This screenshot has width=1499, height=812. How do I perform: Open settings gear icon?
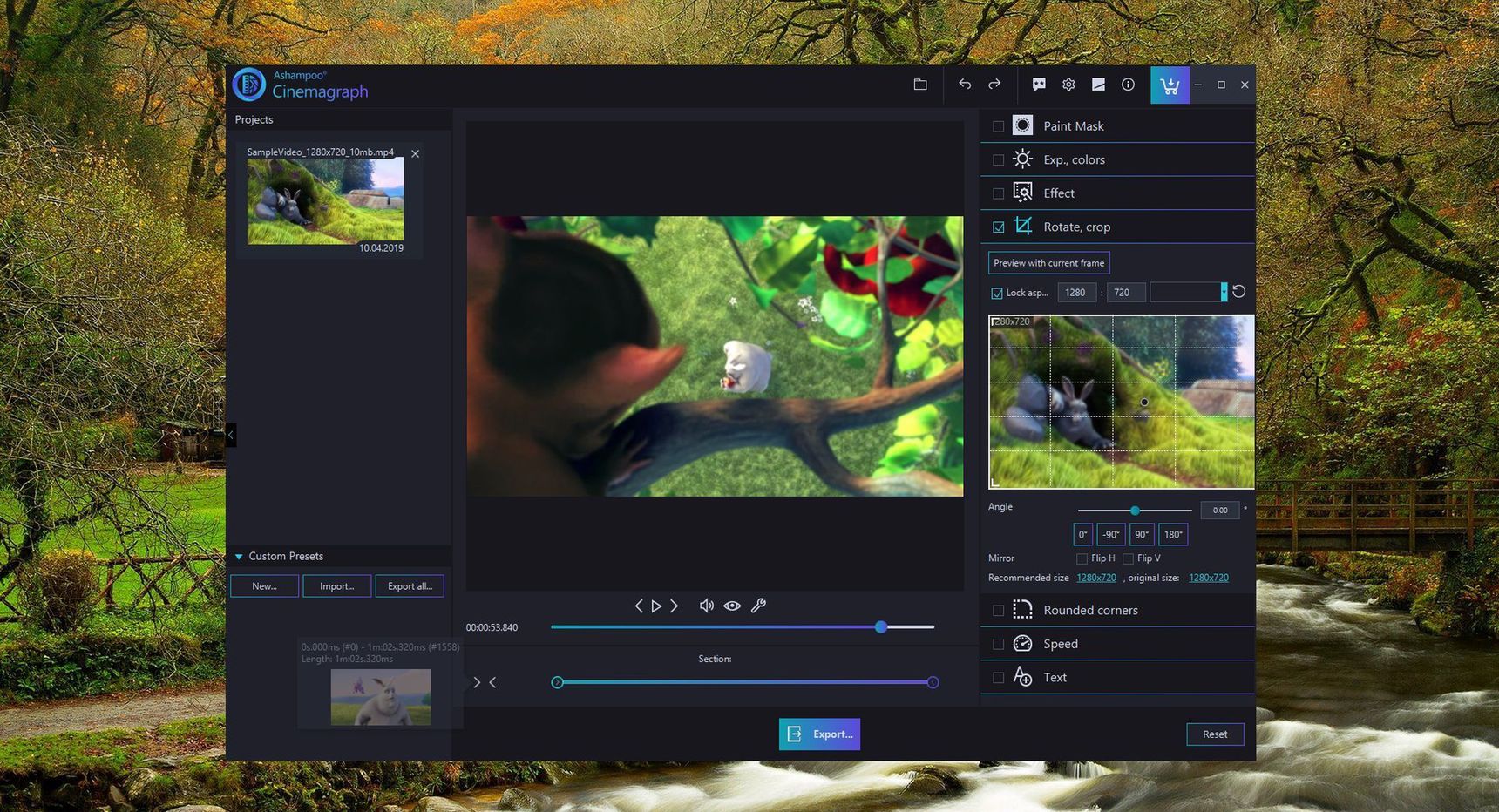(1068, 85)
